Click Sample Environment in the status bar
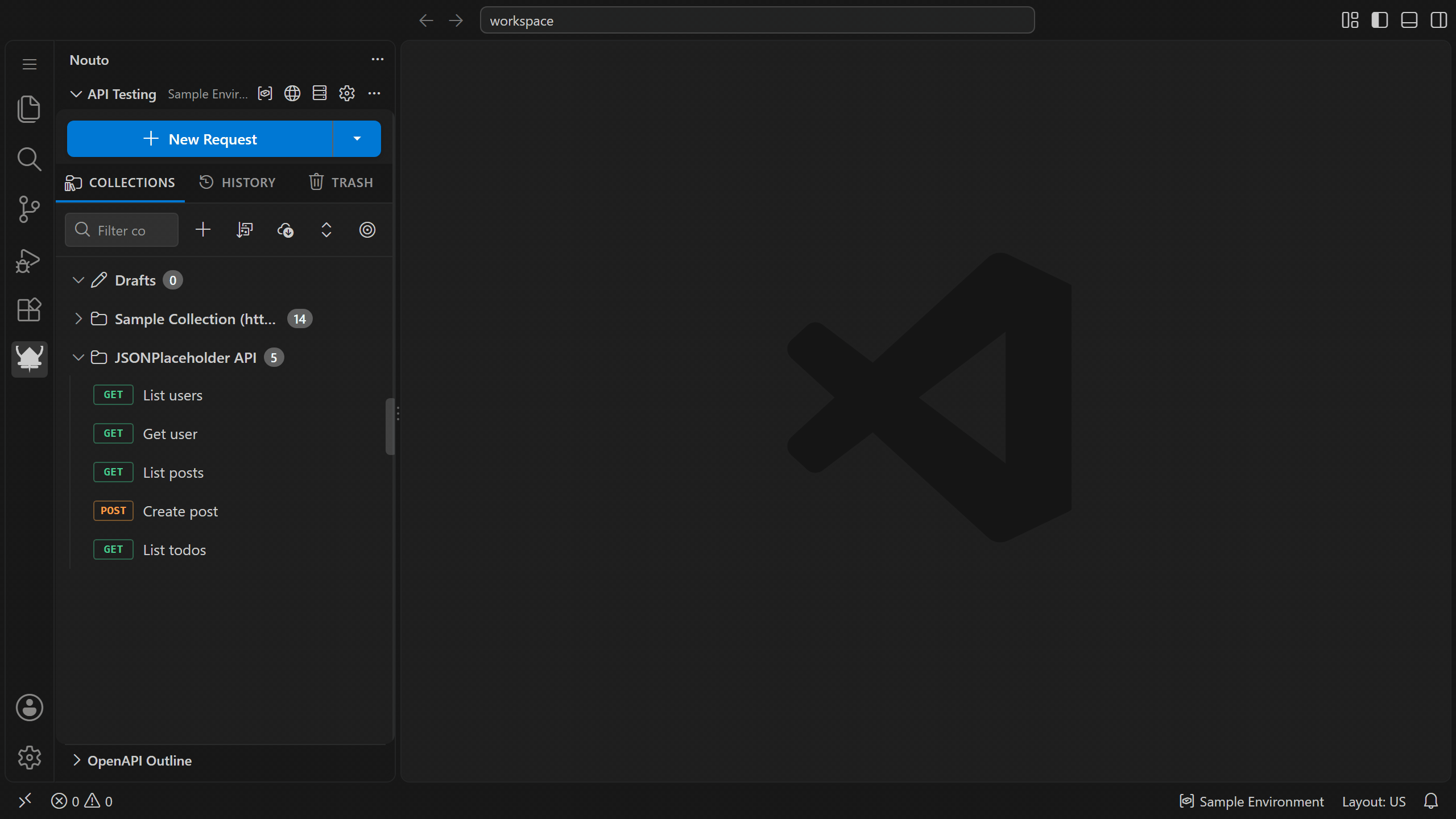Screen dimensions: 1456x819 pos(1251,801)
